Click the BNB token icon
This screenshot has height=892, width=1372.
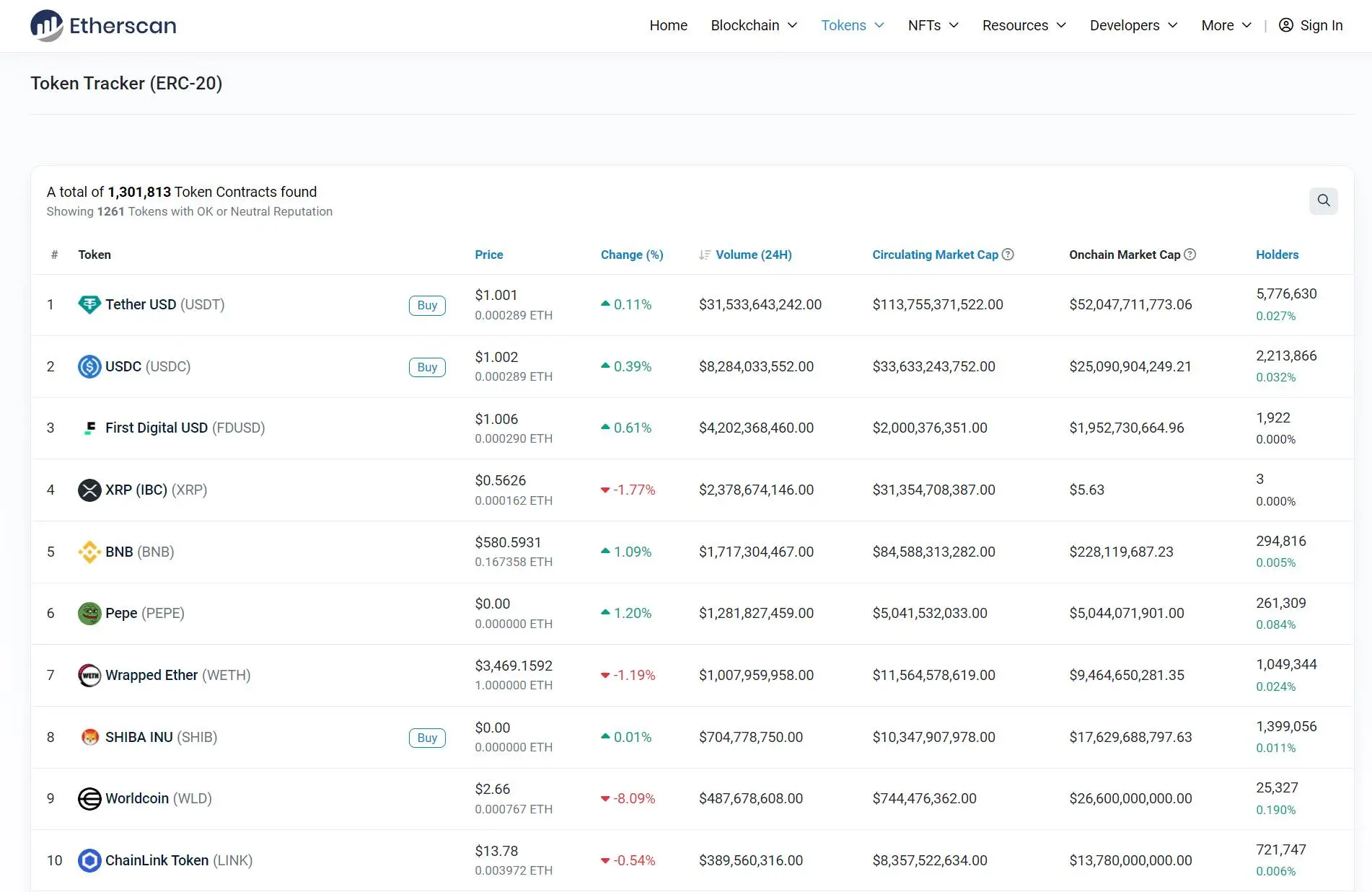pos(89,552)
